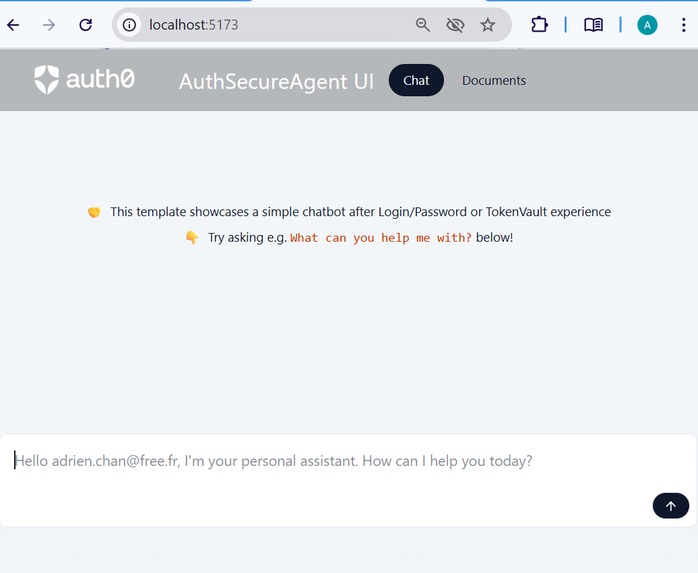
Task: Switch to the Chat tab
Action: click(x=416, y=80)
